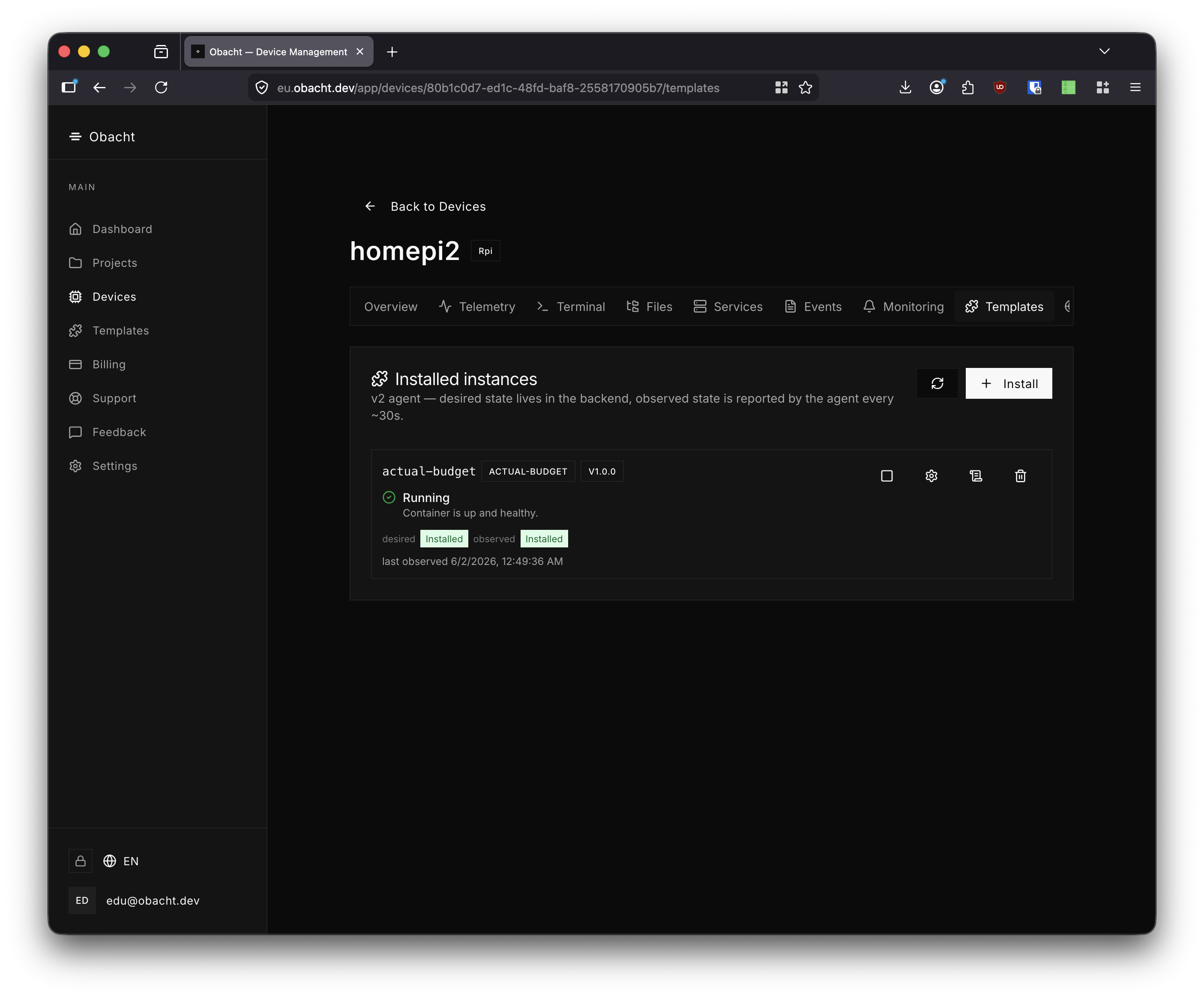Close the Obacht browser tab
The image size is (1204, 998).
tap(360, 52)
